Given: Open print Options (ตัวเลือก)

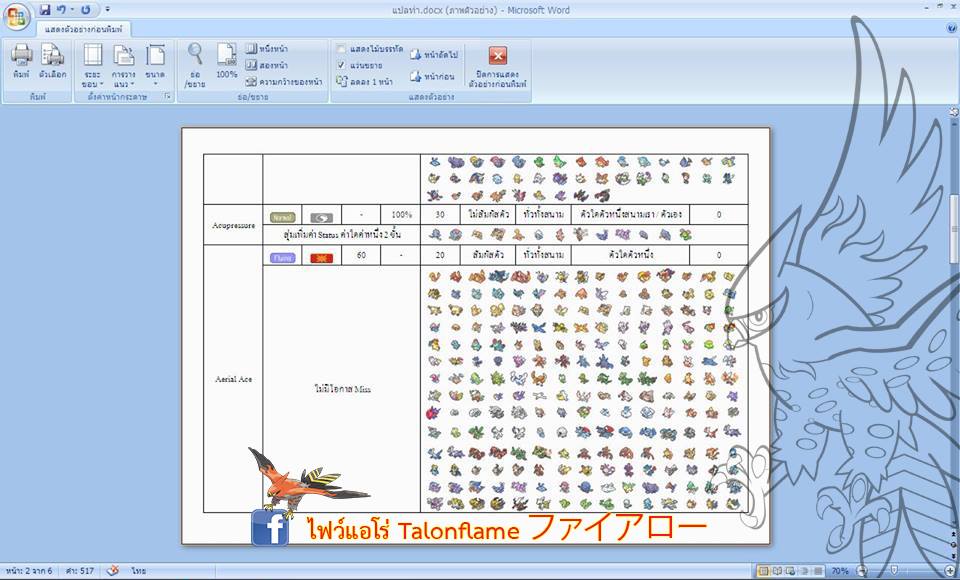Looking at the screenshot, I should point(53,60).
